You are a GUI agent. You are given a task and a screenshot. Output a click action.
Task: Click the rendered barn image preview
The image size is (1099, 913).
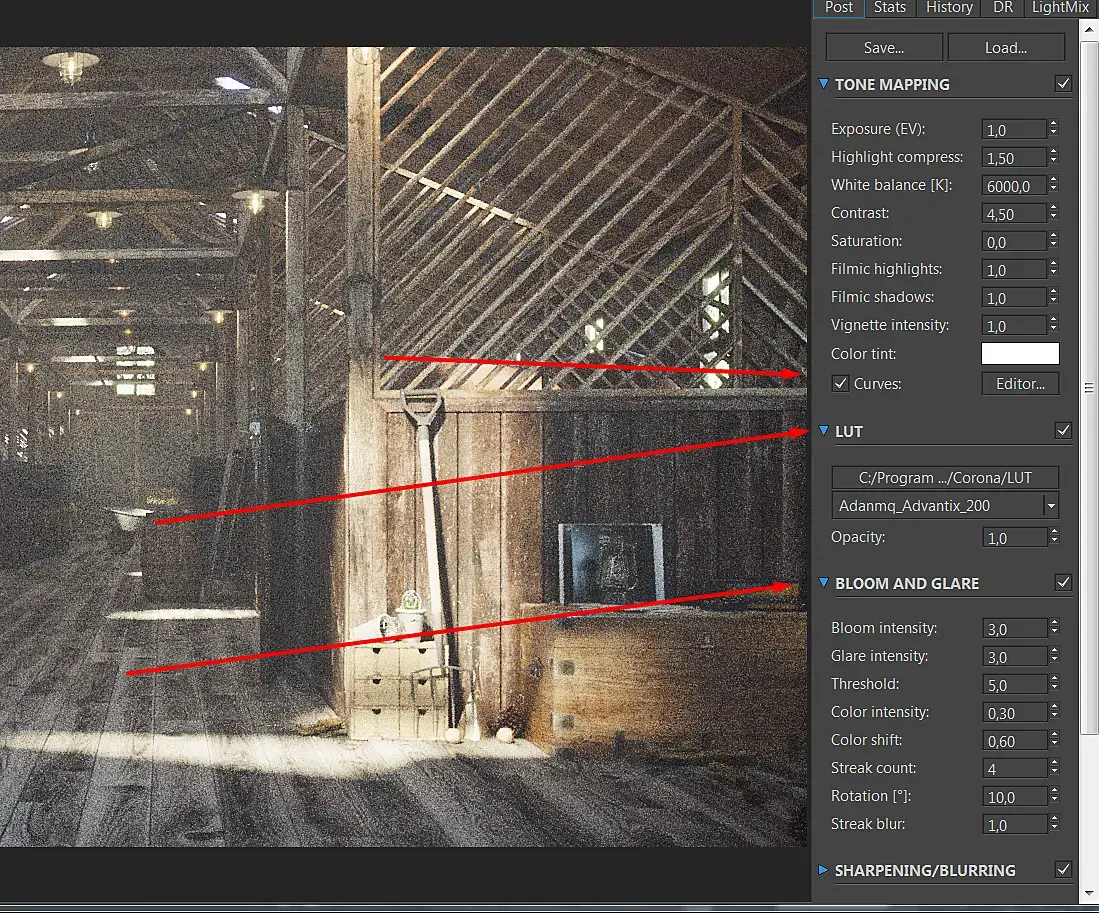coord(404,446)
